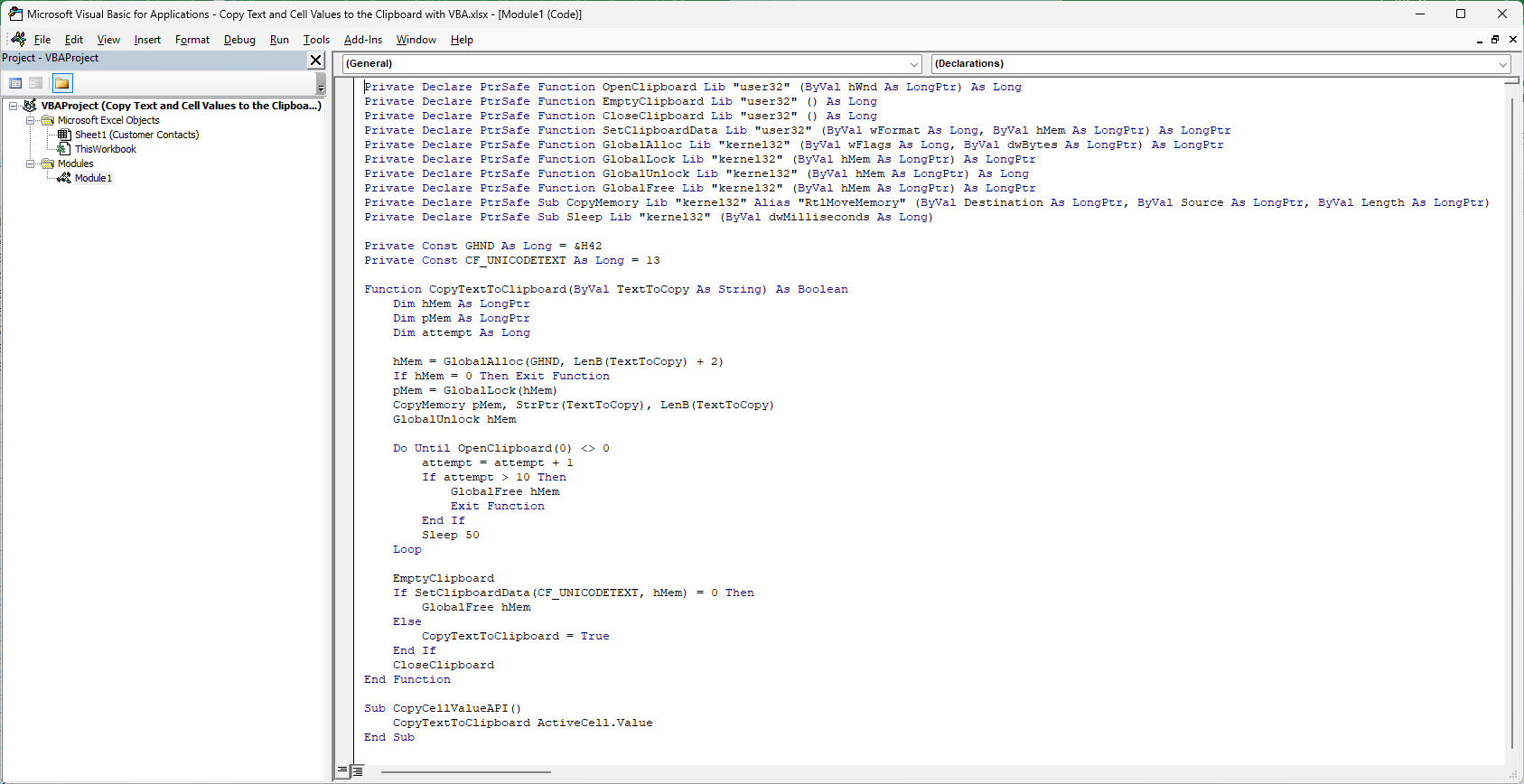Viewport: 1524px width, 784px height.
Task: Click the 'End Function' line
Action: 407,679
